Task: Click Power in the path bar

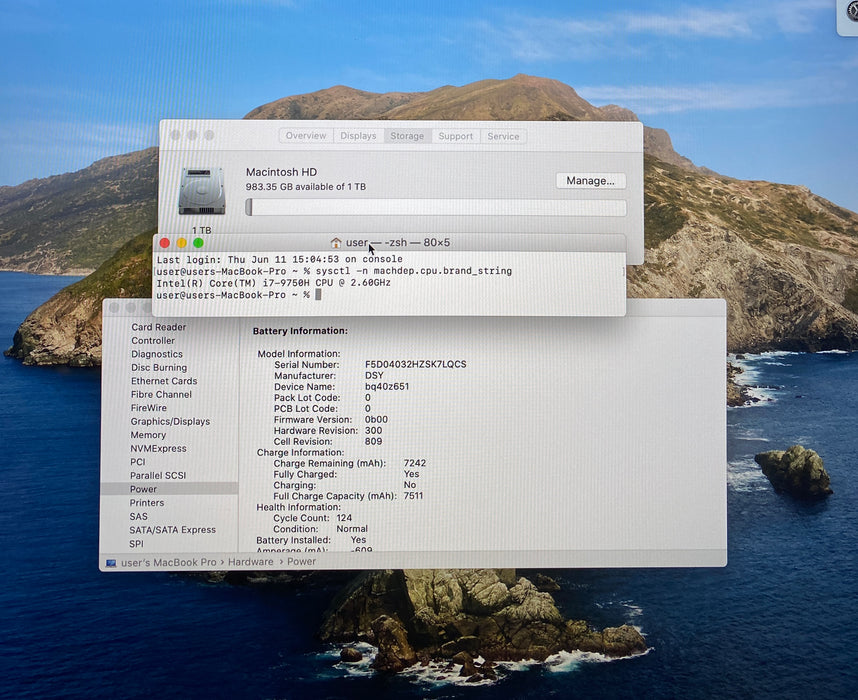Action: [302, 561]
